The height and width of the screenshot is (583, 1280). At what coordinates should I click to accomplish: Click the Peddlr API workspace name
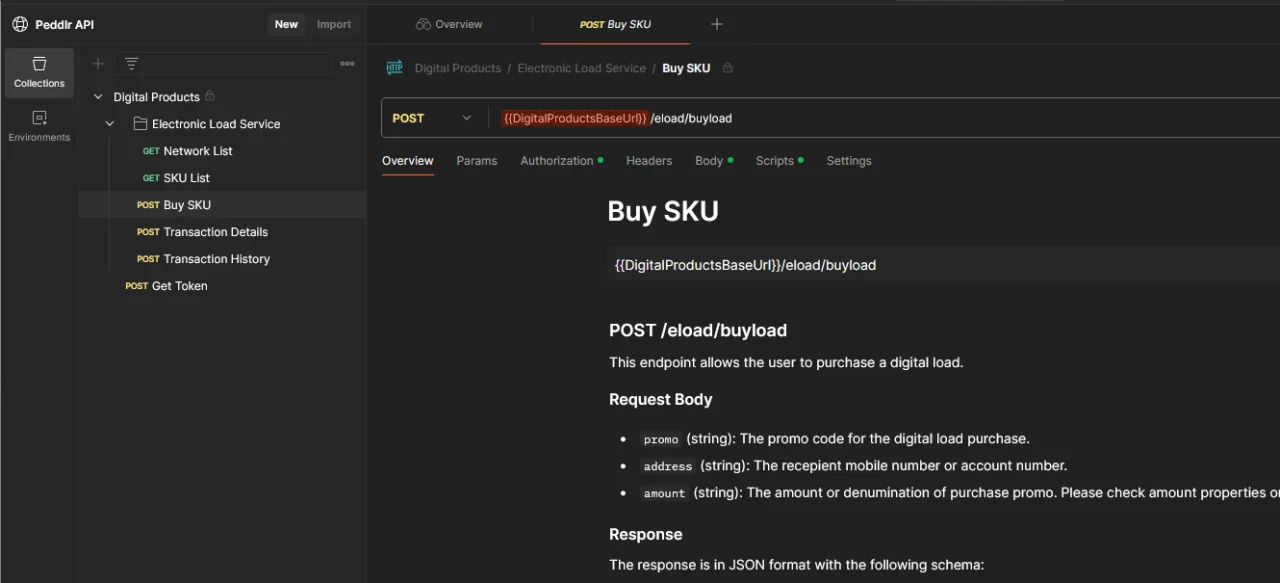click(x=64, y=24)
